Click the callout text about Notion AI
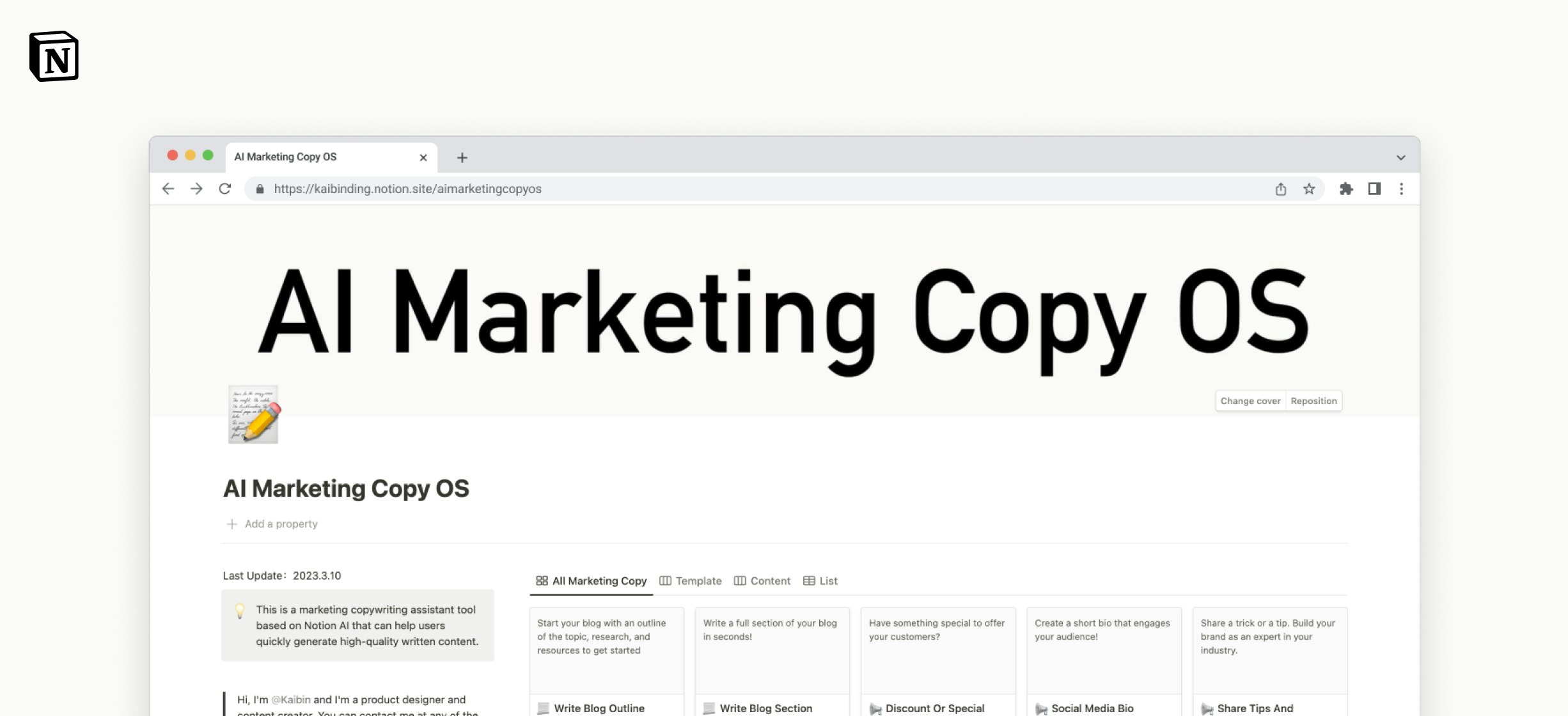This screenshot has width=1568, height=716. [x=367, y=625]
